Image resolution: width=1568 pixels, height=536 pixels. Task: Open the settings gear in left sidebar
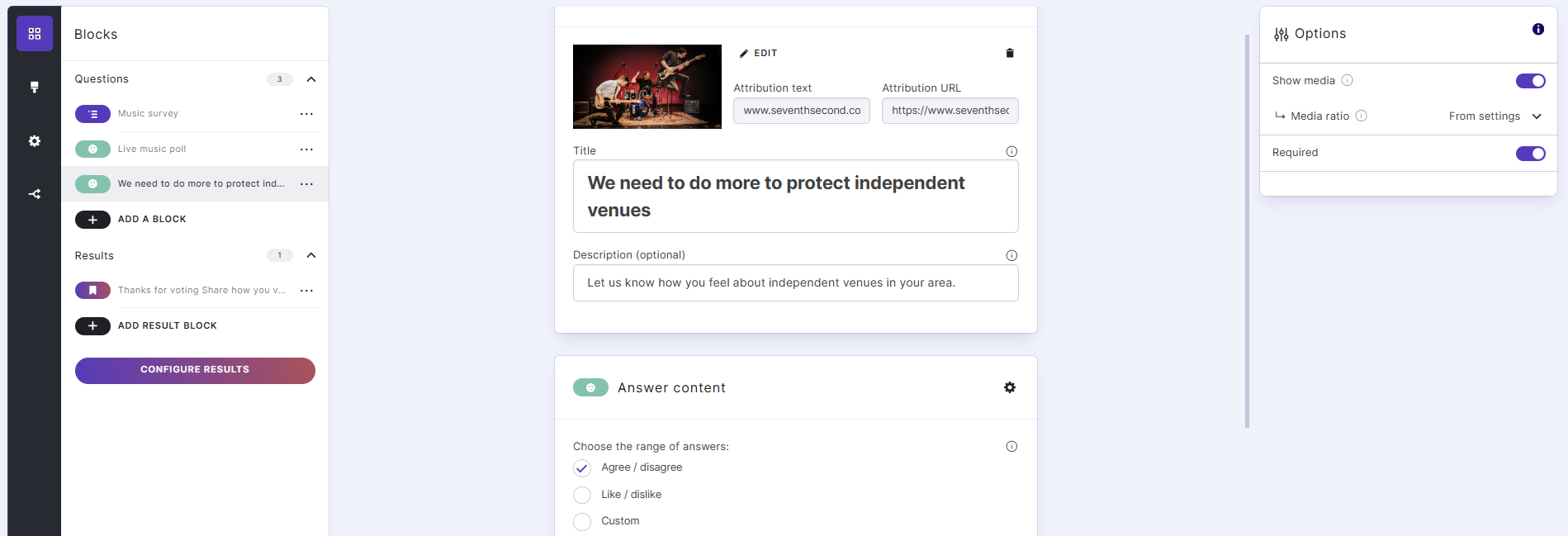(35, 141)
